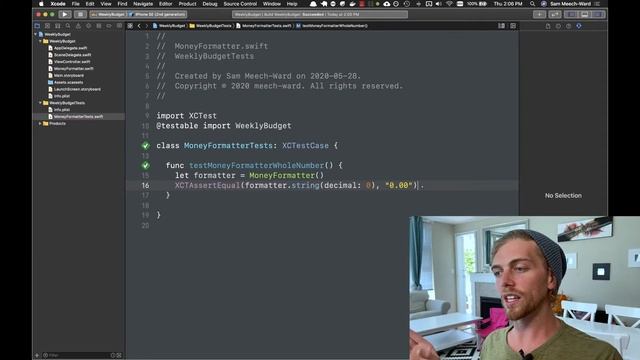The image size is (640, 360).
Task: Adjust editor options in the jump bar
Action: click(501, 26)
